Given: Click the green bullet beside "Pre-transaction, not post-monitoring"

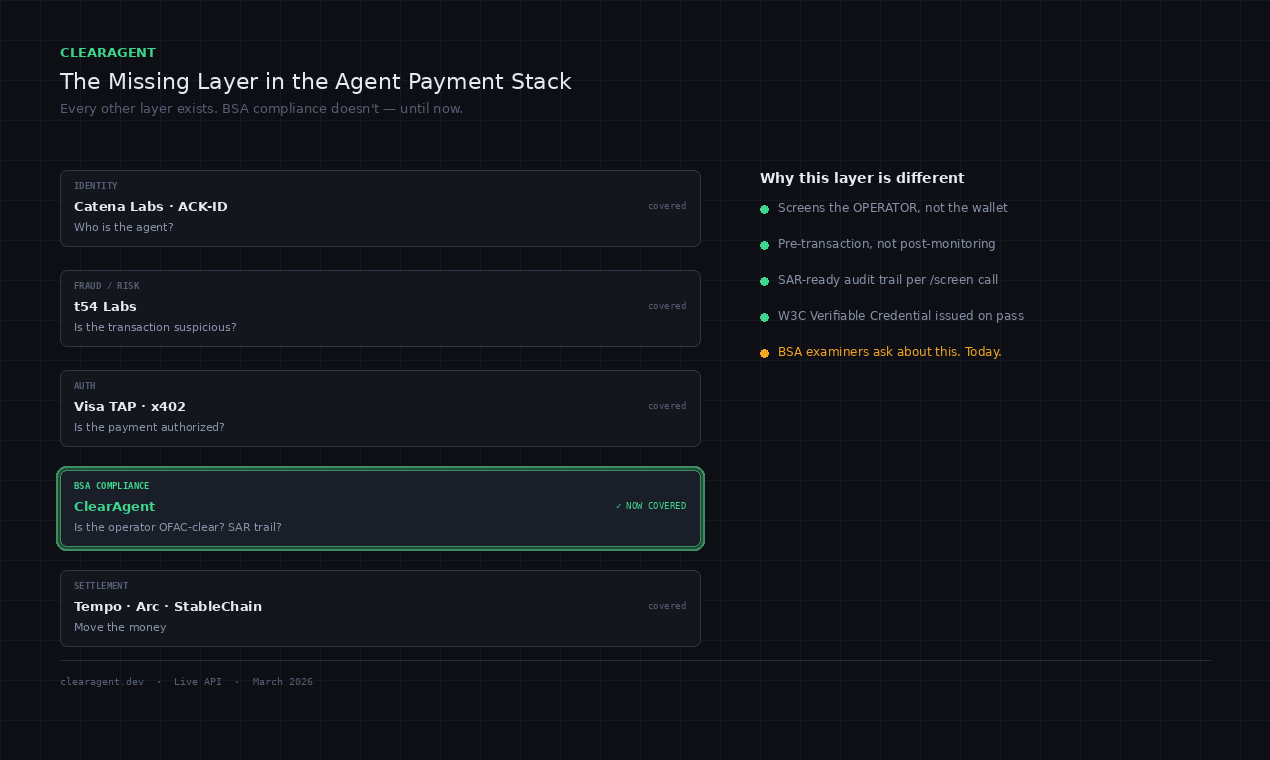Looking at the screenshot, I should [764, 245].
